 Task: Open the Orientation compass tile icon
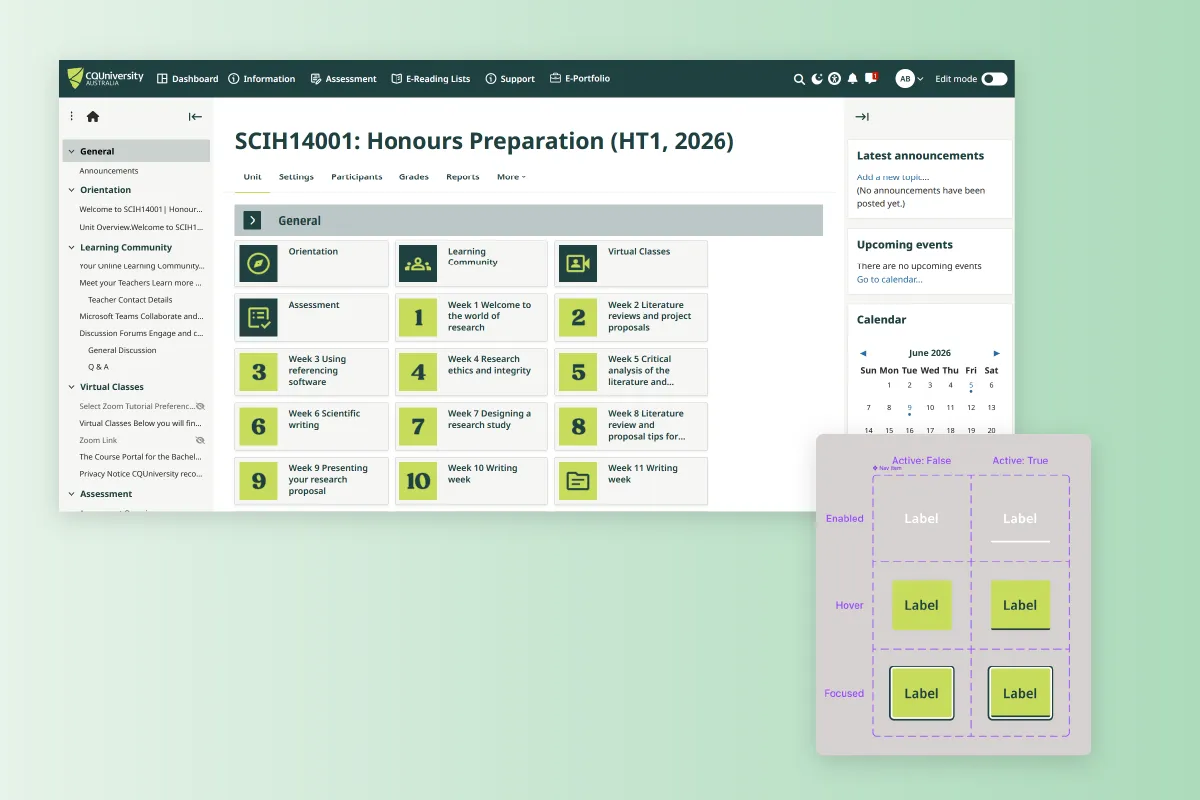pyautogui.click(x=258, y=263)
